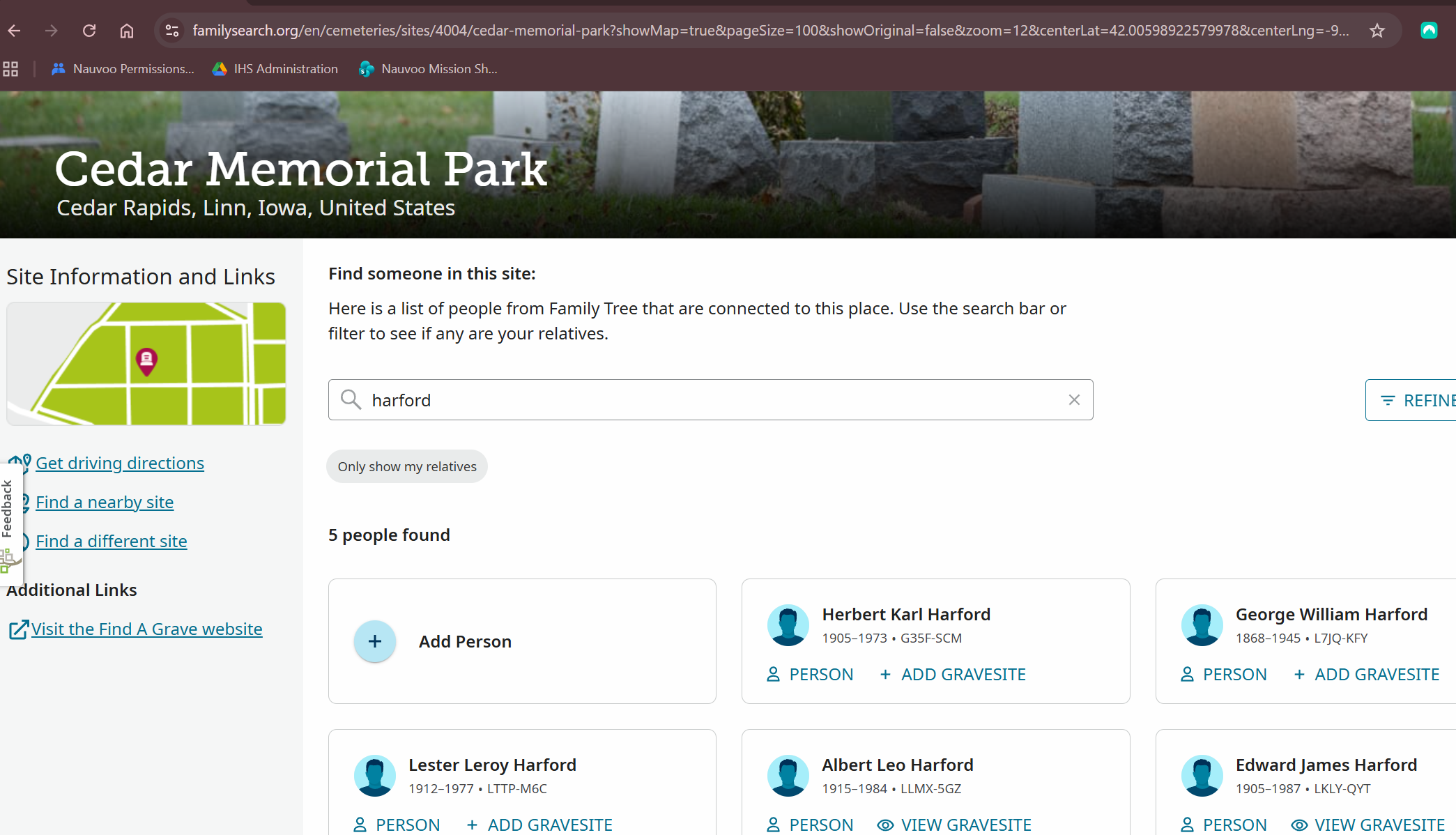View Lester Leroy Harford's PERSON page
This screenshot has width=1456, height=835.
tap(397, 825)
